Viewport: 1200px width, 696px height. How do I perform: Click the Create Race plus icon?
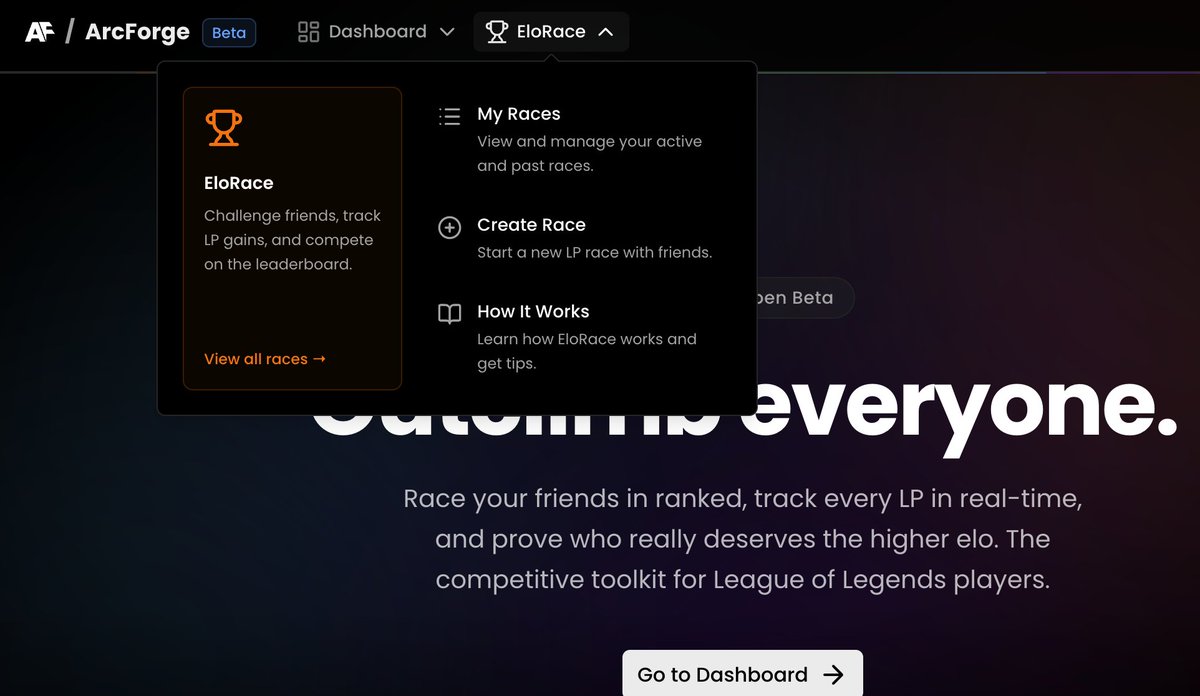coord(450,227)
